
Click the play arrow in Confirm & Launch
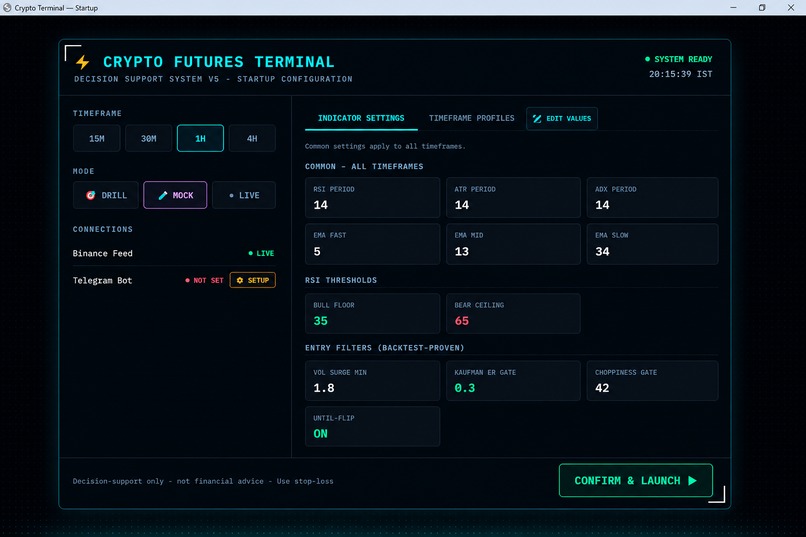click(692, 480)
